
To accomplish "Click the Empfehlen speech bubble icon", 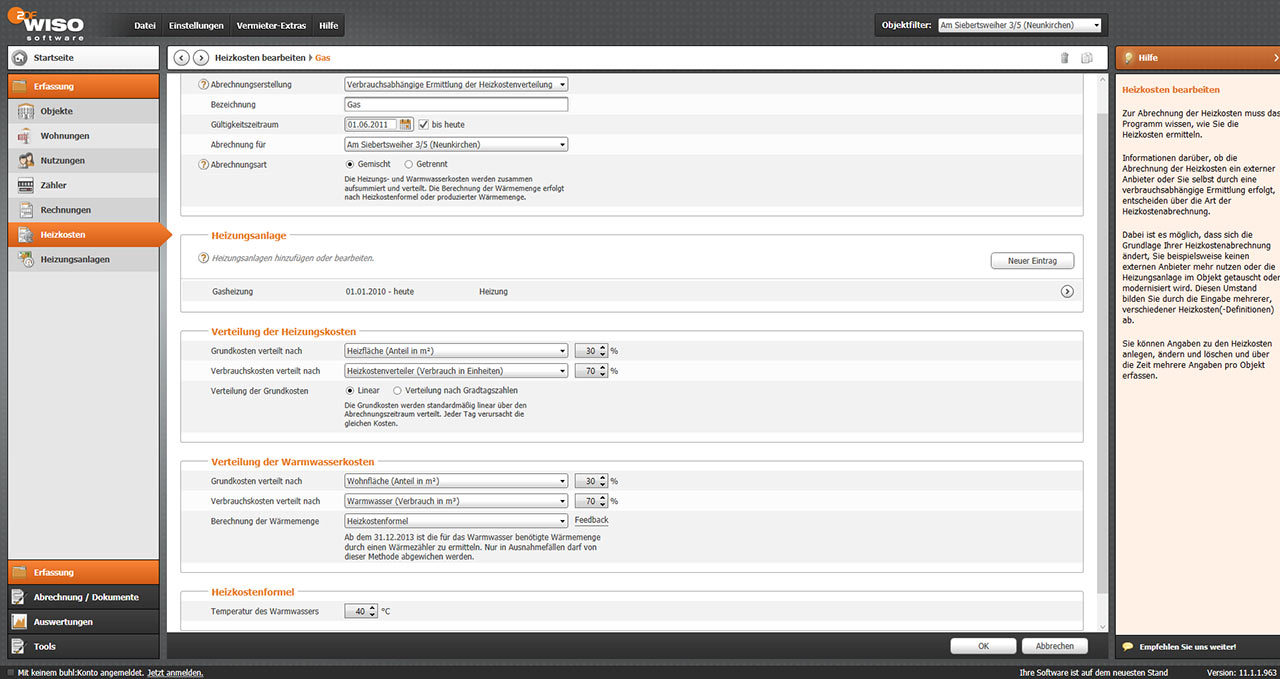I will [1128, 647].
